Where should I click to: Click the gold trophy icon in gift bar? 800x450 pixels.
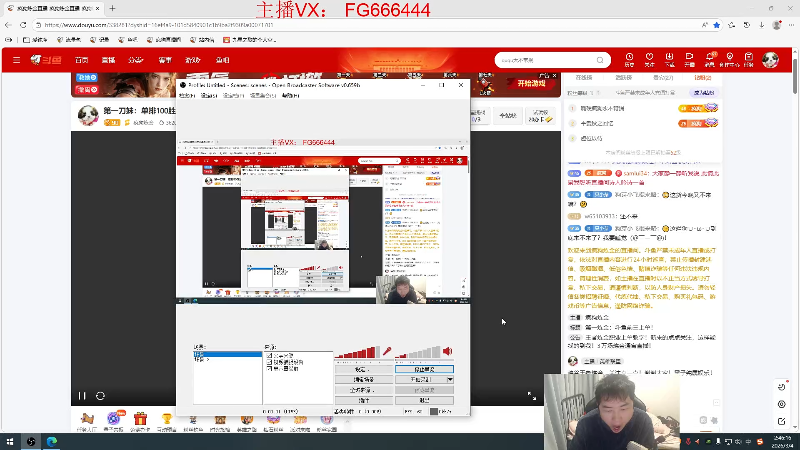pos(166,419)
